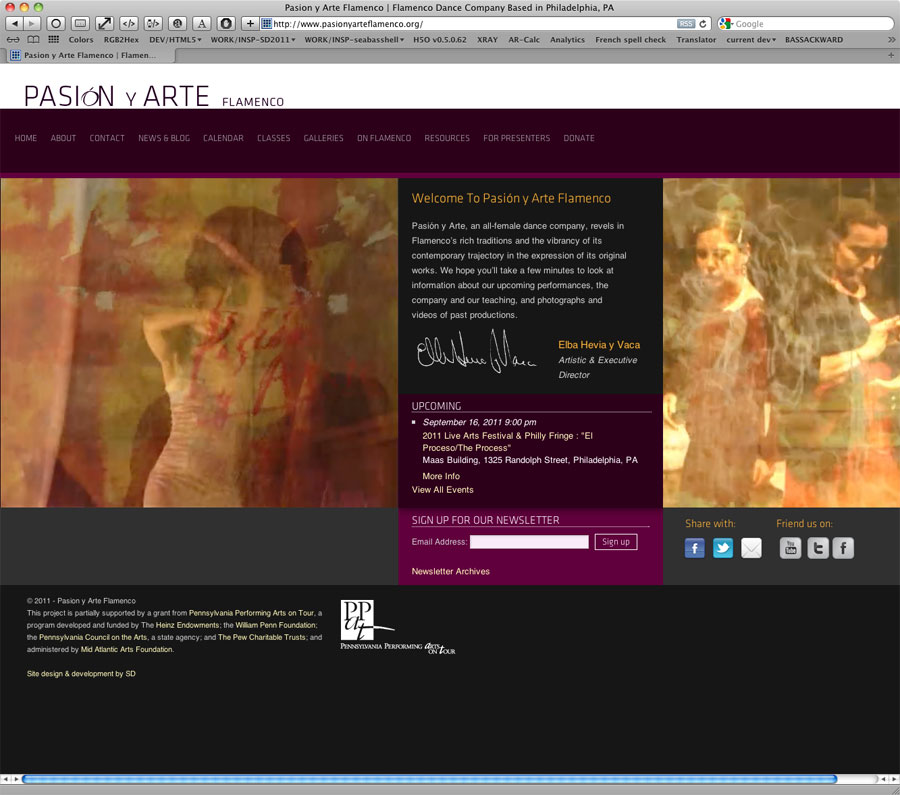The width and height of the screenshot is (900, 795).
Task: Reload the page with the refresh icon
Action: pos(703,23)
